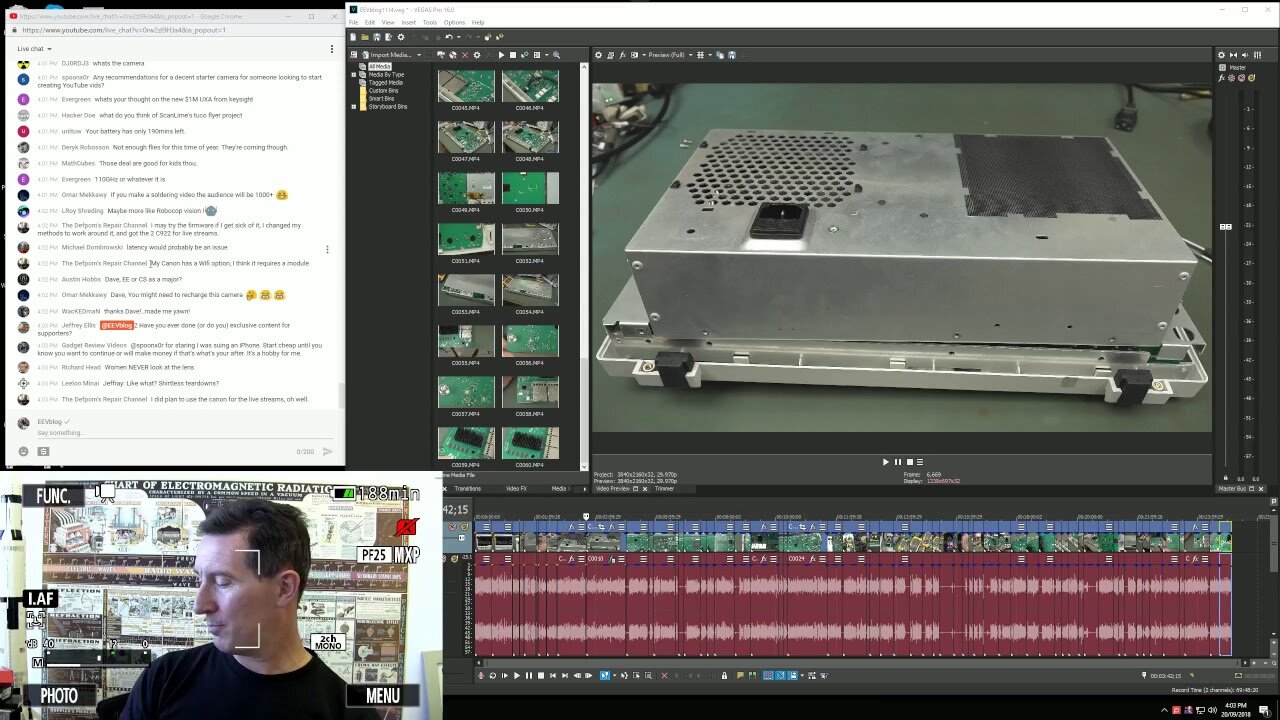
Task: Toggle Enable Snapping icon on timeline toolbar
Action: pyautogui.click(x=768, y=675)
